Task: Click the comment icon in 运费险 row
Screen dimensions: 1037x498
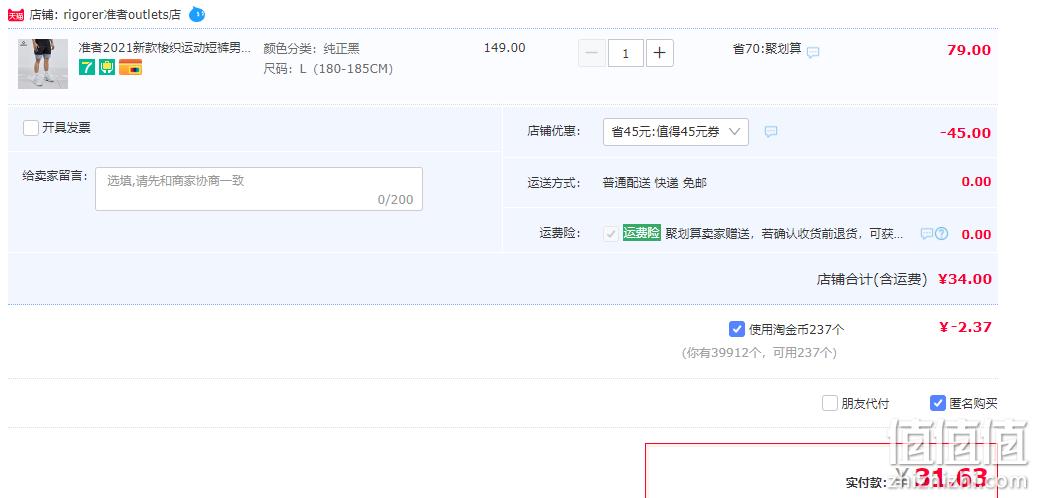Action: point(927,233)
